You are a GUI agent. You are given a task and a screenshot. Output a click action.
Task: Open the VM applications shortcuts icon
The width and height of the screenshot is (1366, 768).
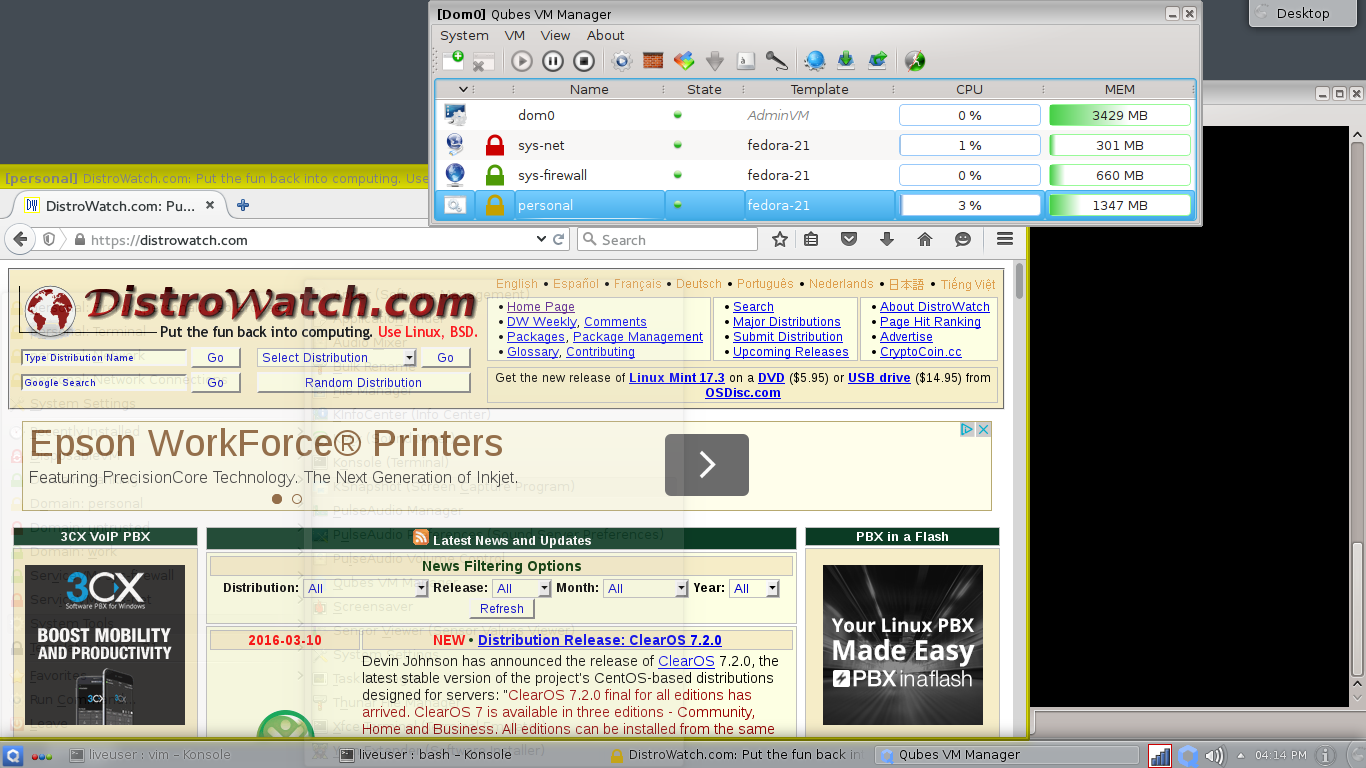point(684,61)
